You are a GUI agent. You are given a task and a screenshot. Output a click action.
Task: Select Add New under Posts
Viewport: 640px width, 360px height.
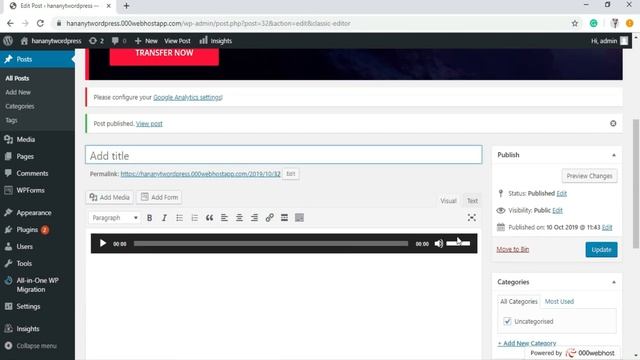[18, 92]
